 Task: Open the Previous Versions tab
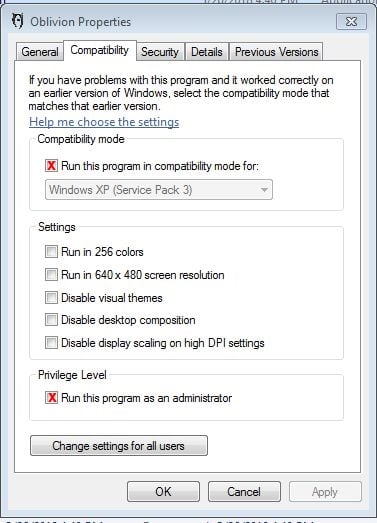point(277,52)
